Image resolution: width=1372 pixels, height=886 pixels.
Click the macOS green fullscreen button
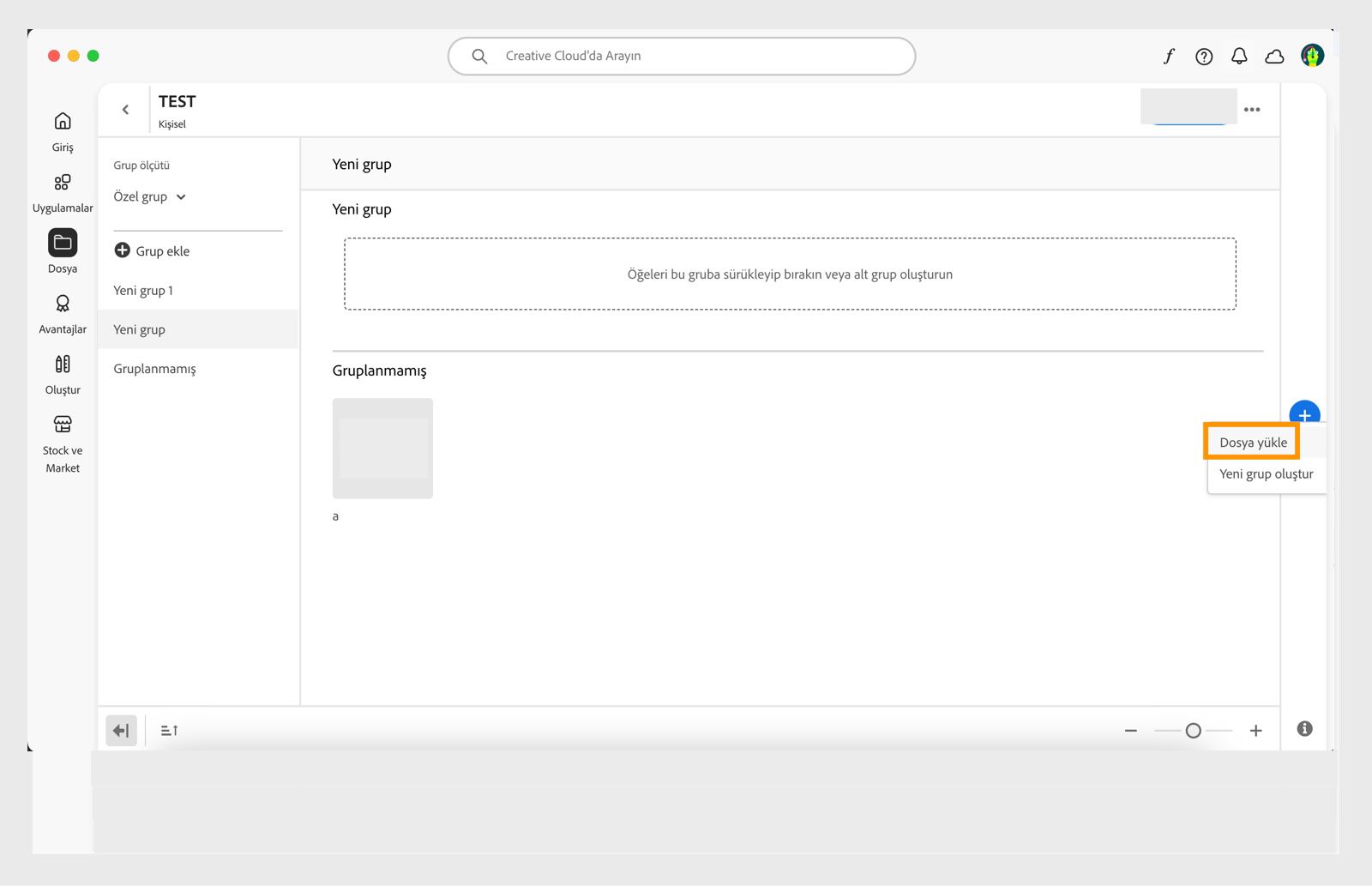pos(93,56)
